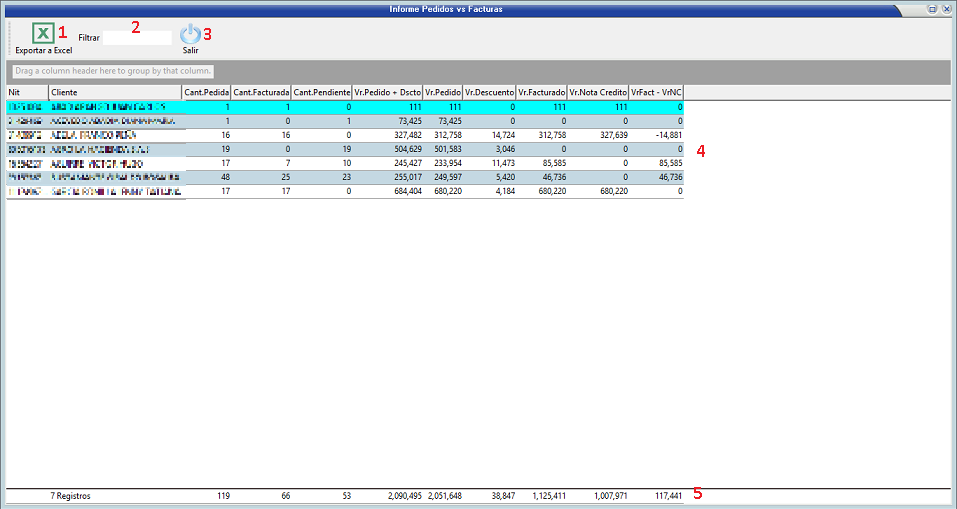Select the Vr.Descuento column header
957x509 pixels.
490,92
